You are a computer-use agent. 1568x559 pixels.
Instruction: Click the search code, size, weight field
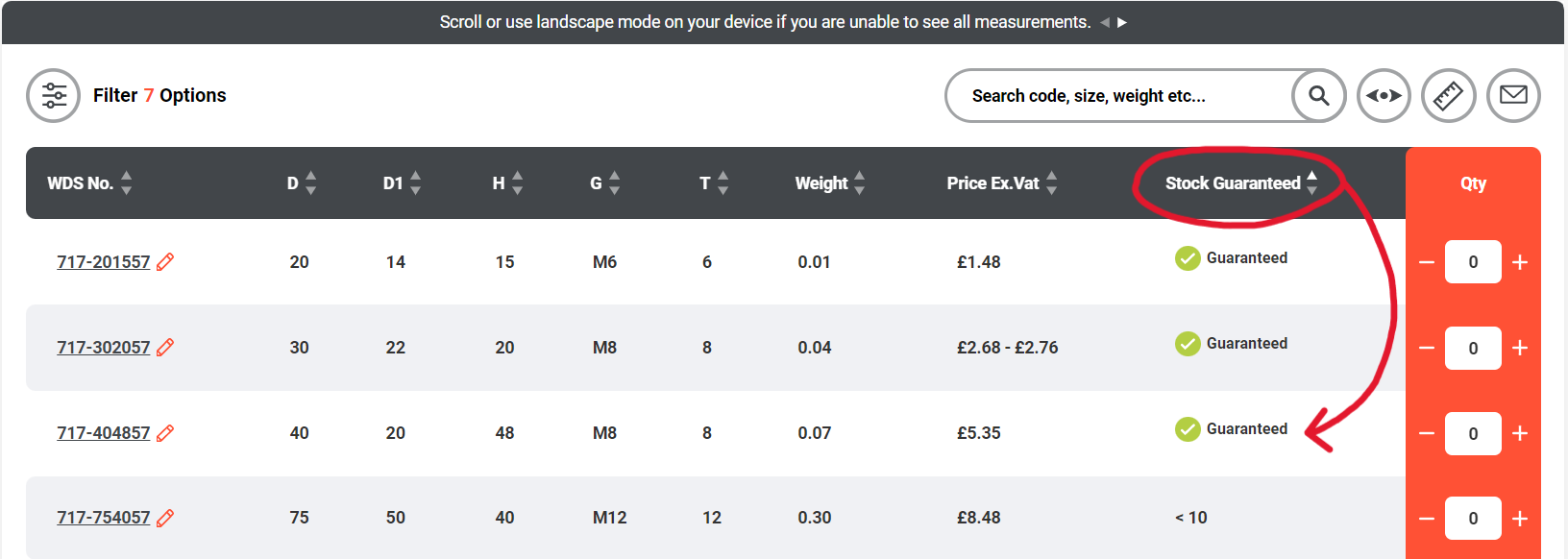(1119, 95)
